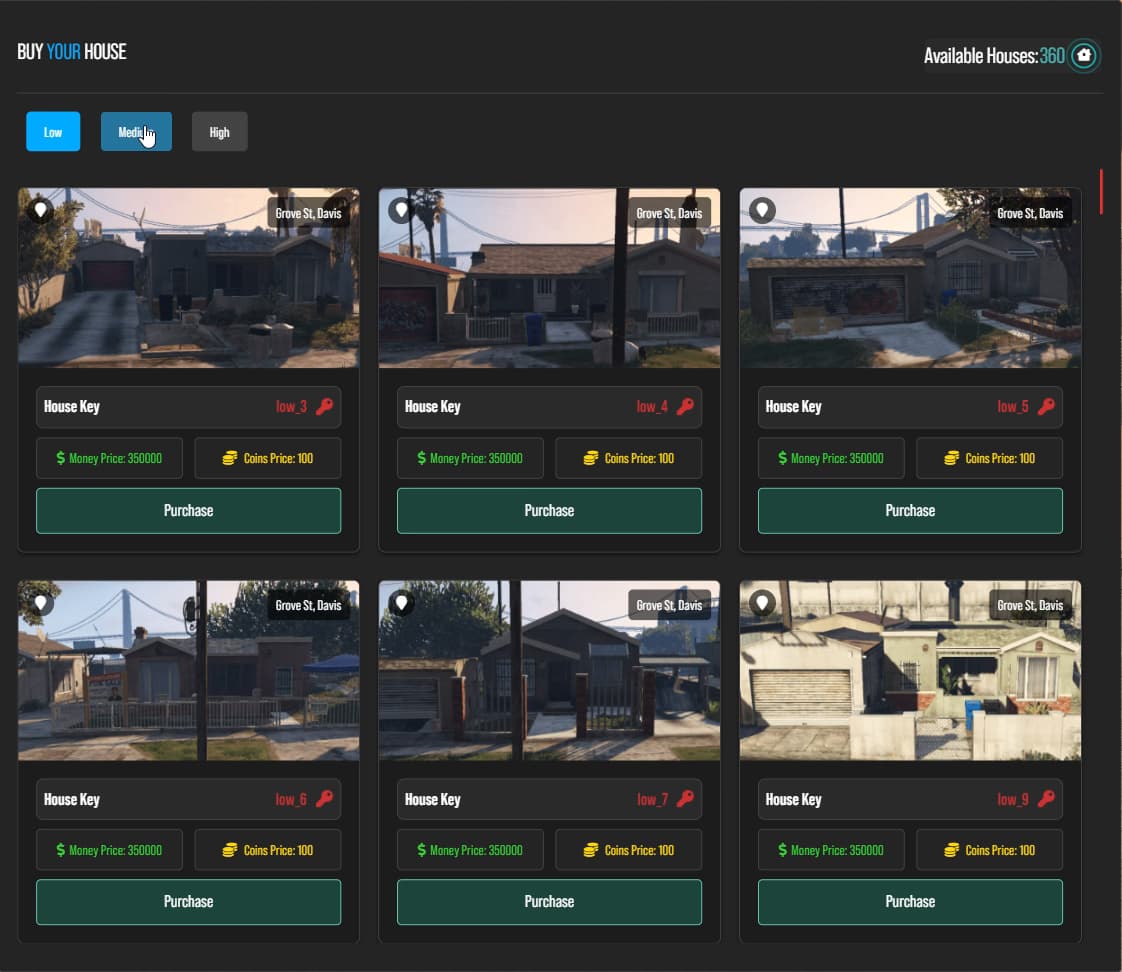Viewport: 1122px width, 972px height.
Task: Click the low_4 house key ID text
Action: pos(652,407)
